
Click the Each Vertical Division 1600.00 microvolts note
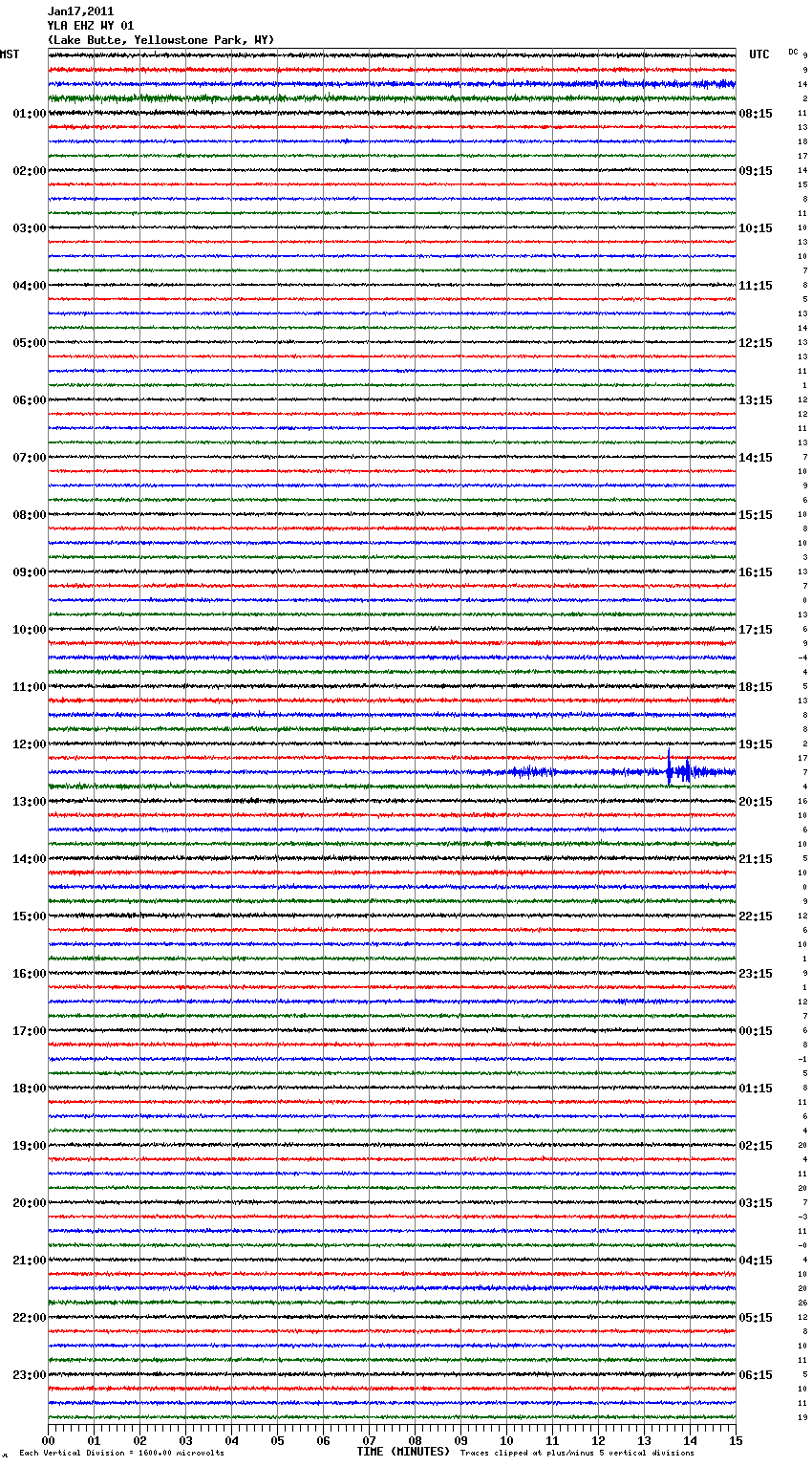click(121, 1453)
